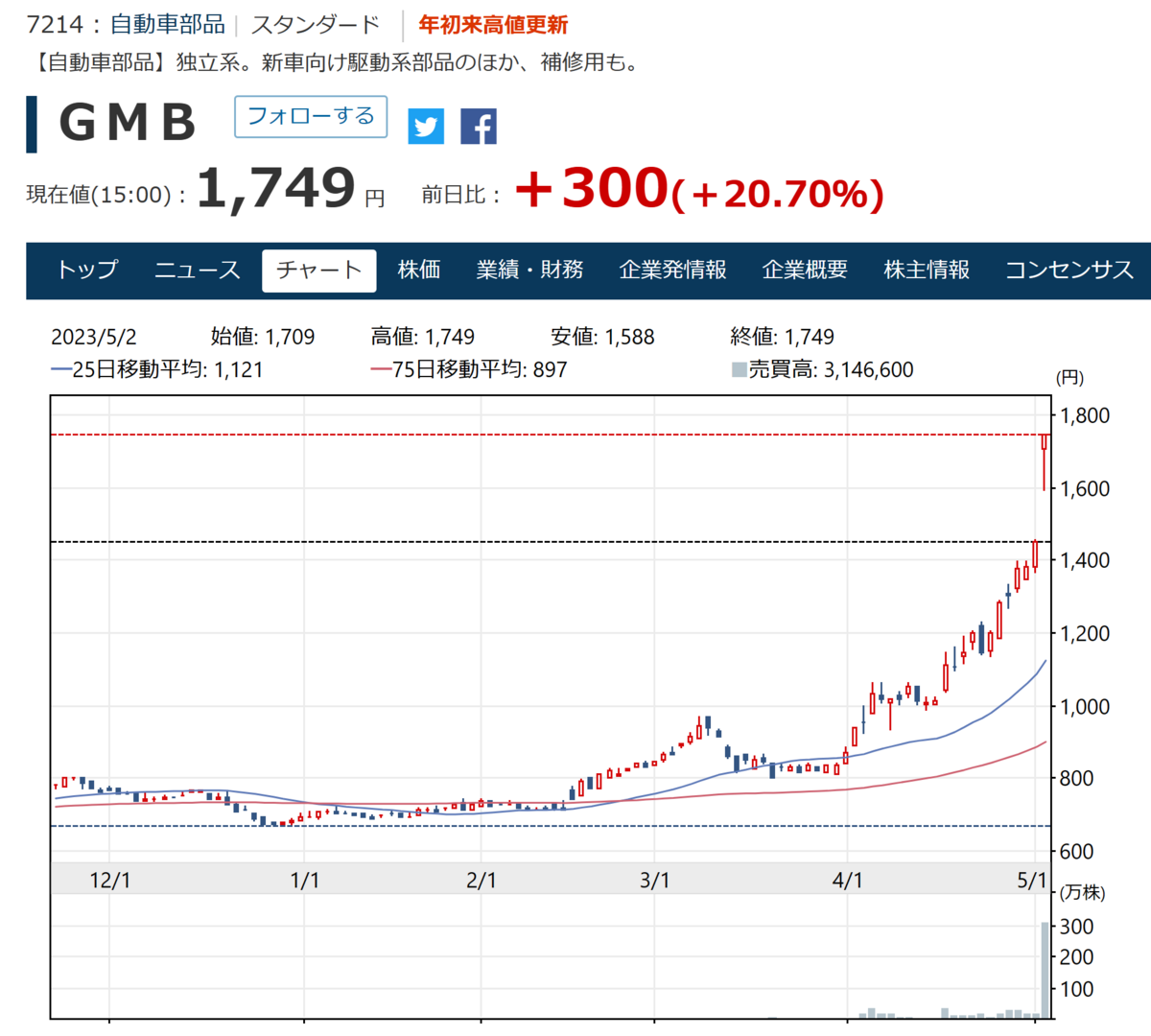Click the +300 day change value
Image resolution: width=1151 pixels, height=1036 pixels.
pyautogui.click(x=591, y=188)
